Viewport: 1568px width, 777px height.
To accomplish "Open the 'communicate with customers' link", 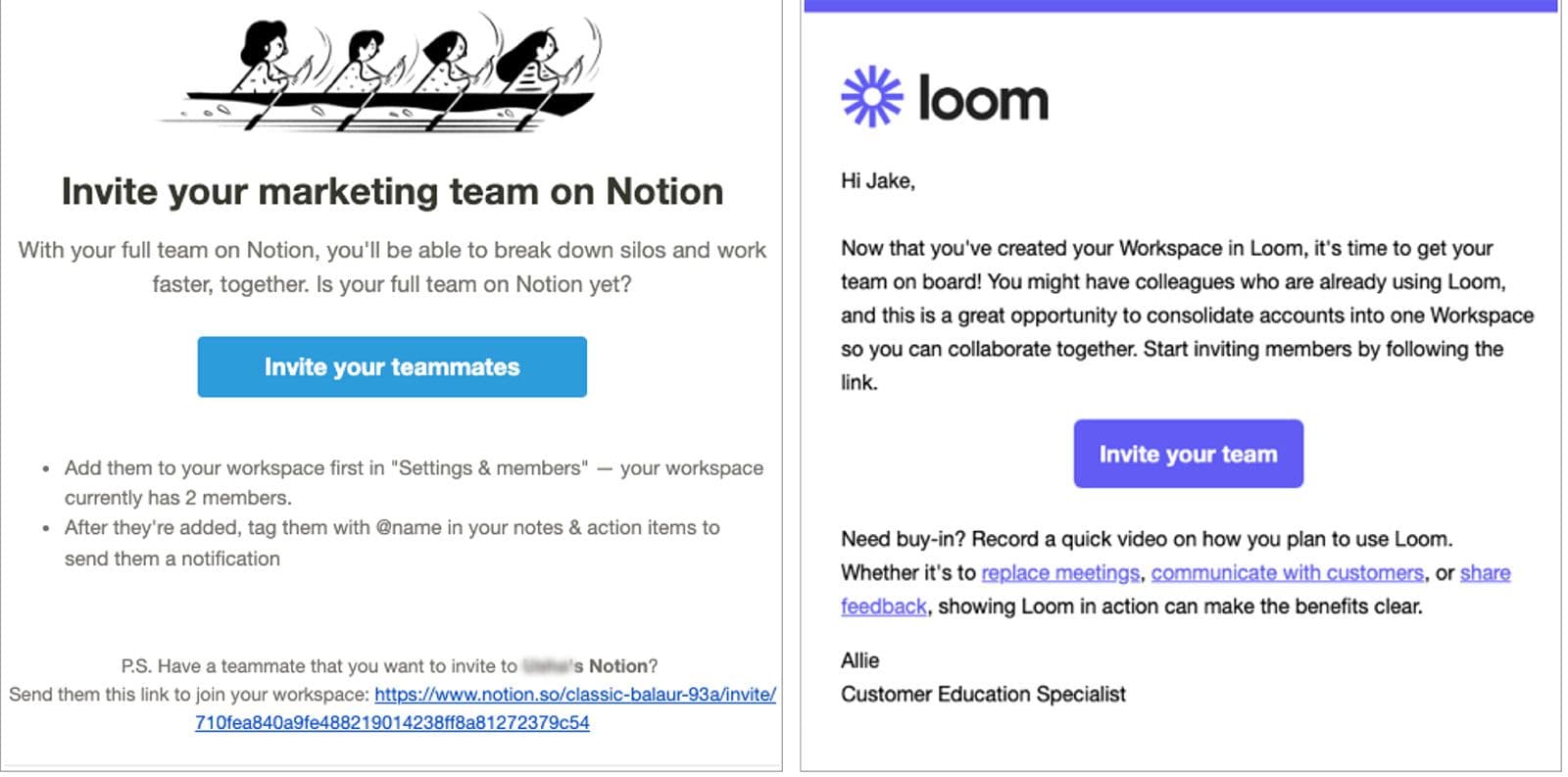I will 1287,572.
